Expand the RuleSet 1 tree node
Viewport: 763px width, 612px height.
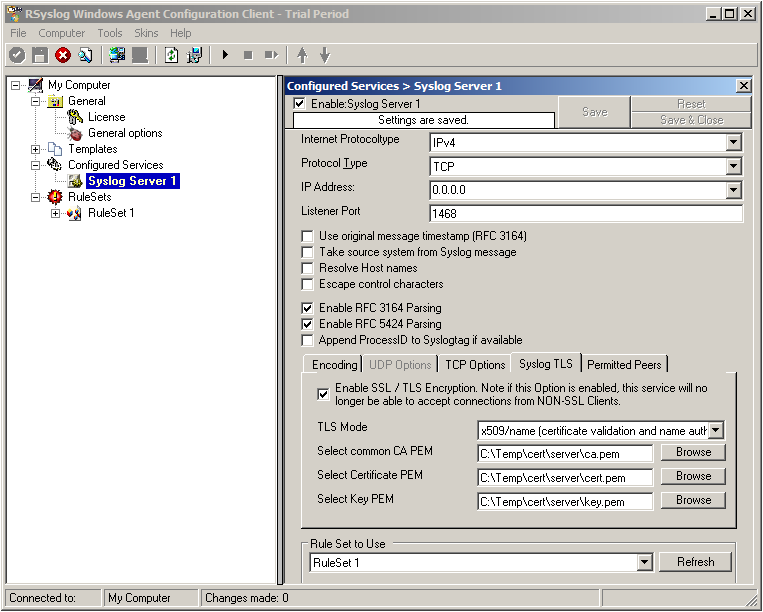55,213
